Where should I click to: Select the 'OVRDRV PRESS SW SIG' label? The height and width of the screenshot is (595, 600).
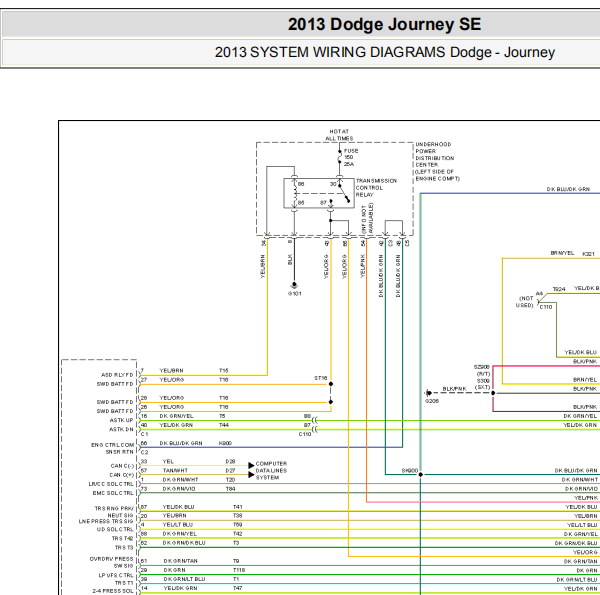click(x=111, y=562)
